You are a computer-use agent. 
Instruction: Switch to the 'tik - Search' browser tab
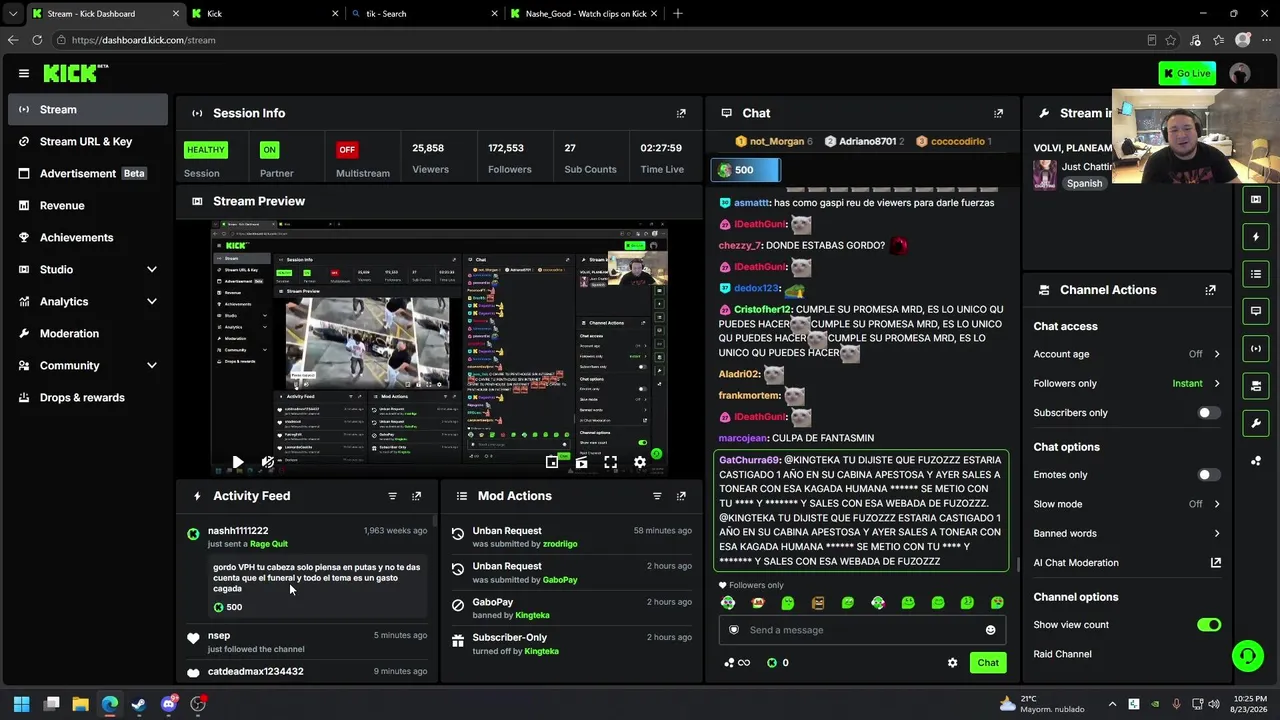tap(424, 14)
